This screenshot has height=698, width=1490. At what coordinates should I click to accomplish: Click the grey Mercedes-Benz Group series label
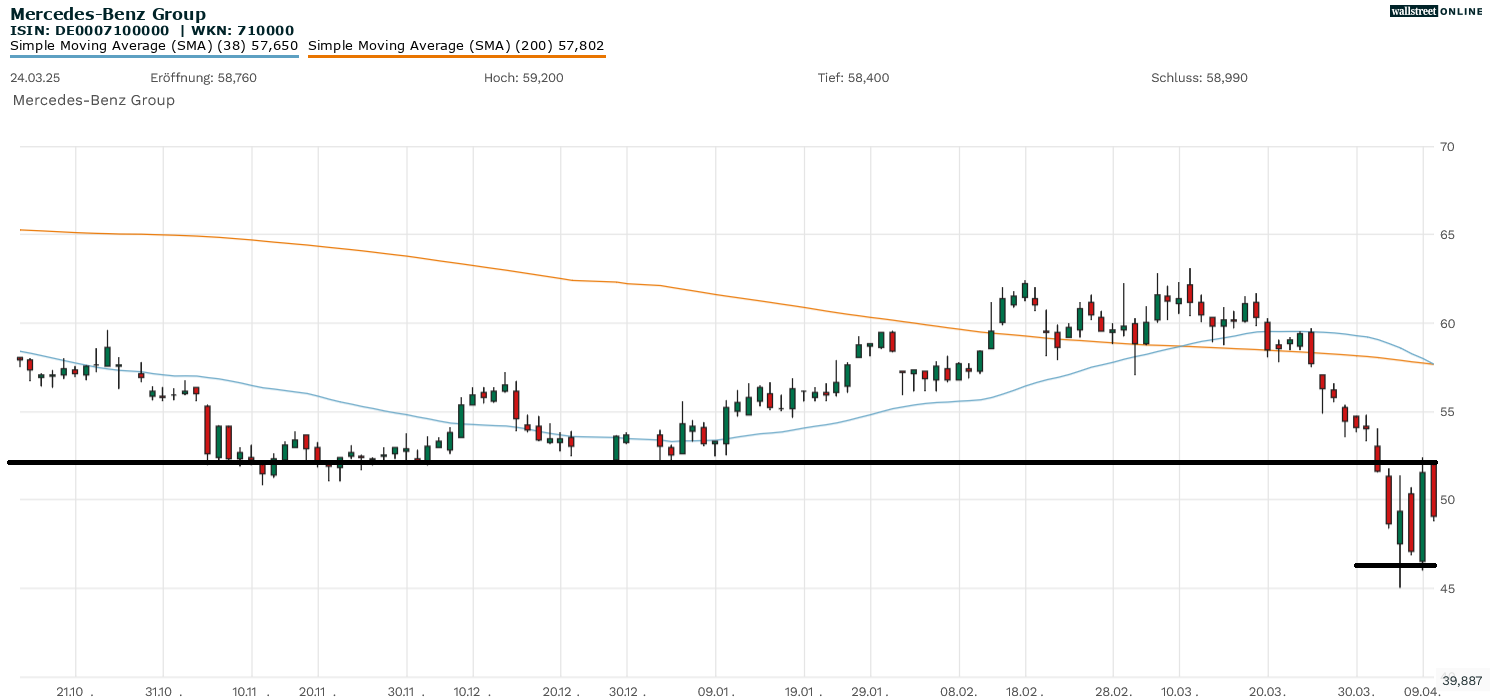[x=93, y=100]
